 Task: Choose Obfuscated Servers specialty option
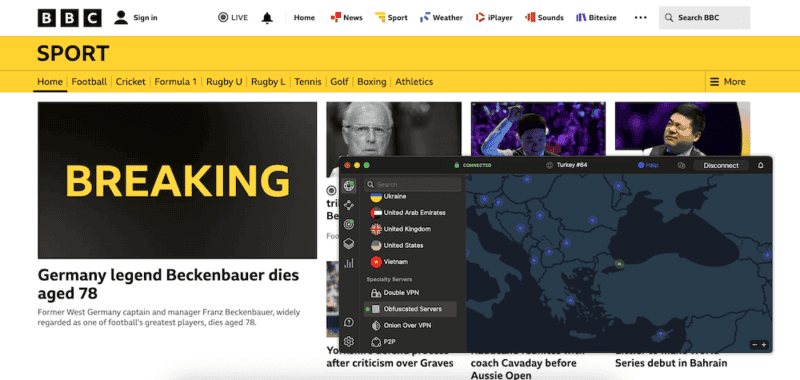point(410,309)
